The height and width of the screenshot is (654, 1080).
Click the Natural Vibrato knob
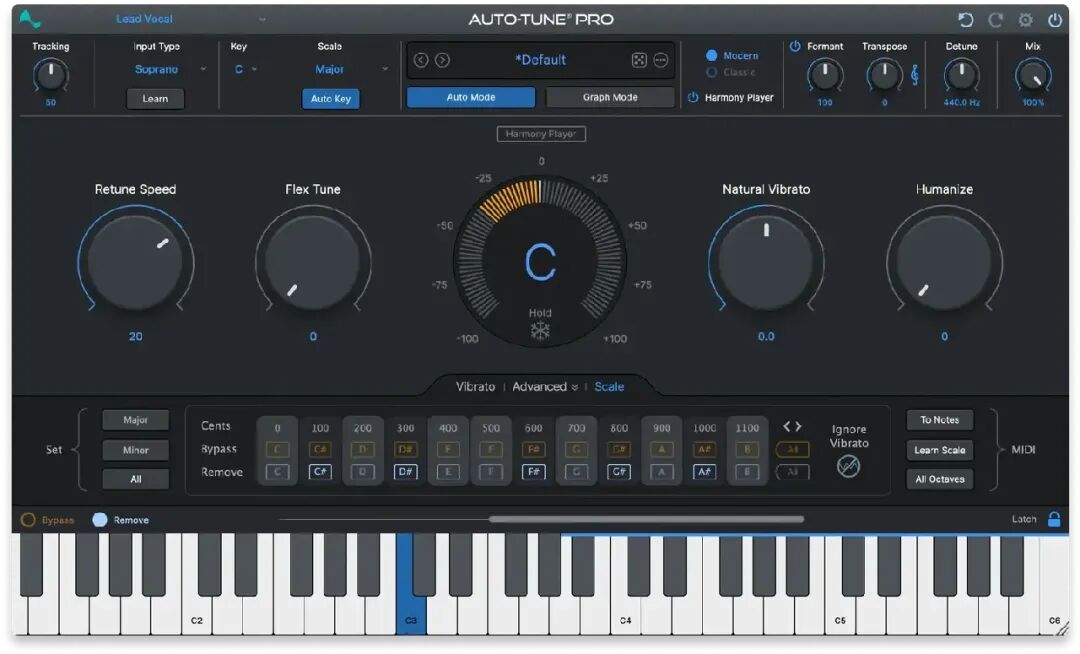click(x=766, y=262)
